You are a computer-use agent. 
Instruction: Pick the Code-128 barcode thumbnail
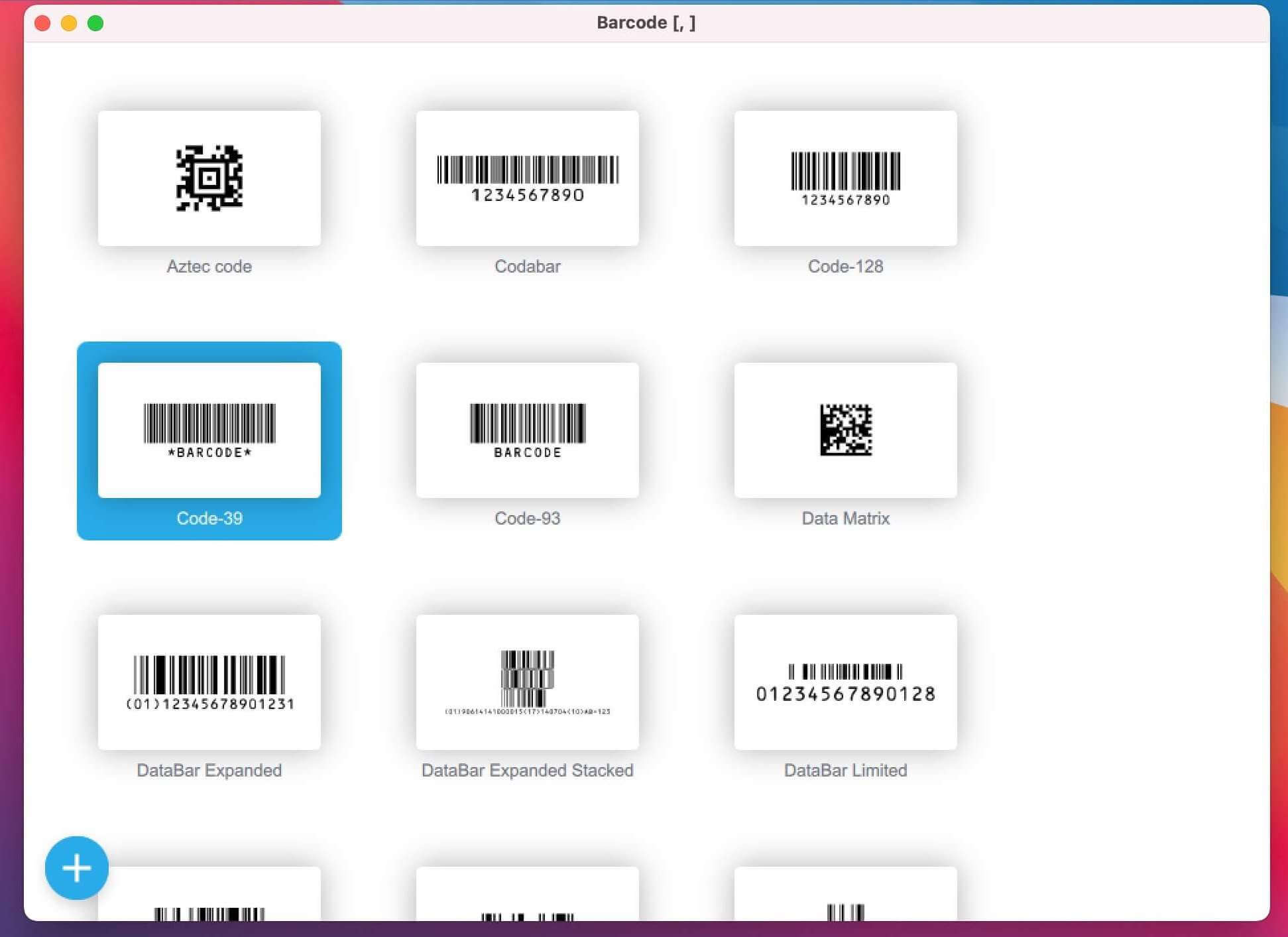click(x=845, y=178)
